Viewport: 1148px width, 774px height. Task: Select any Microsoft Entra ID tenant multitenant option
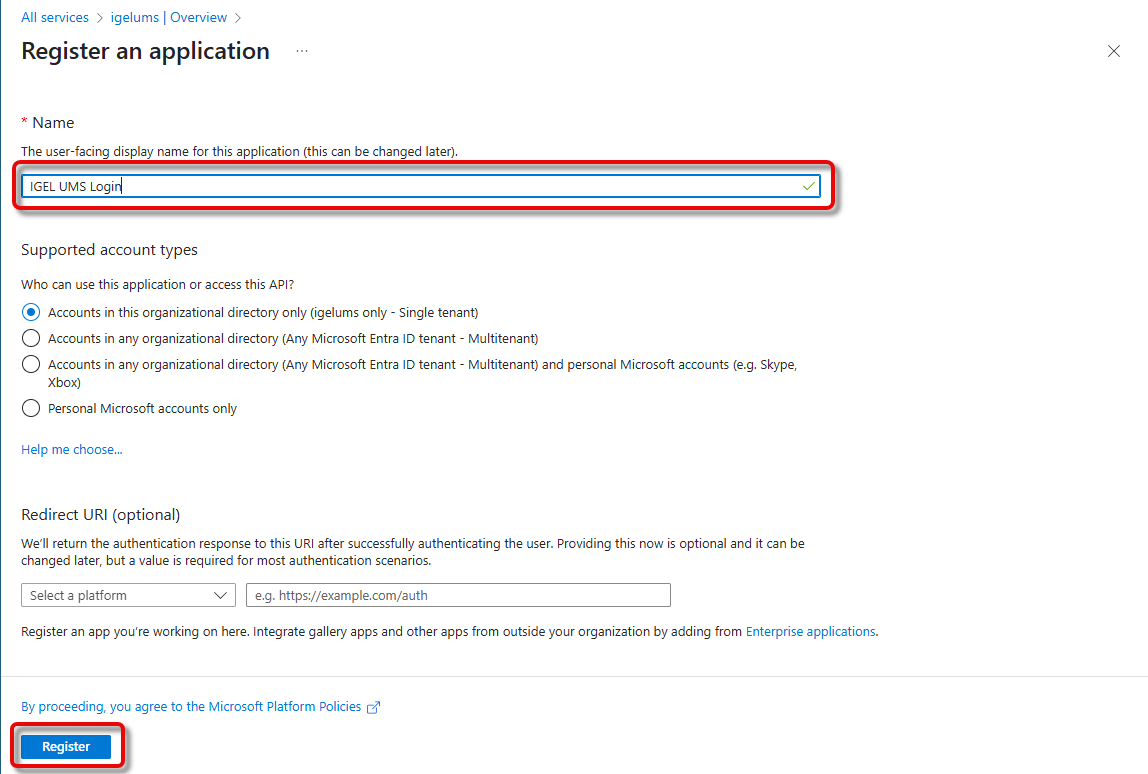[31, 338]
